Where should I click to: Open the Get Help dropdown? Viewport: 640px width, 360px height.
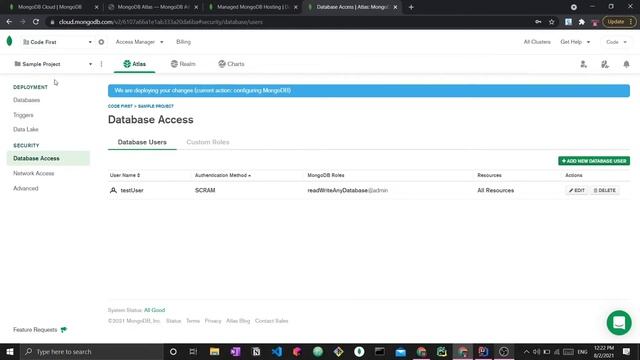click(575, 42)
